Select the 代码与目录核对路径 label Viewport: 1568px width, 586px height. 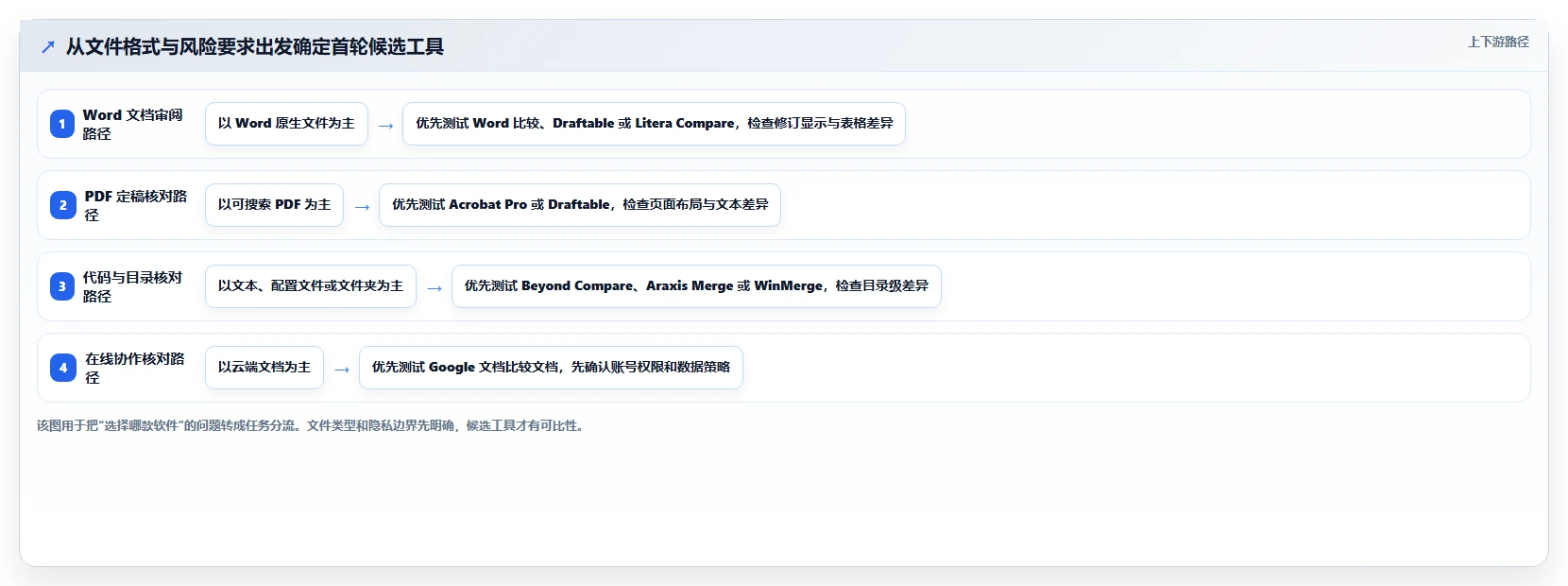133,286
